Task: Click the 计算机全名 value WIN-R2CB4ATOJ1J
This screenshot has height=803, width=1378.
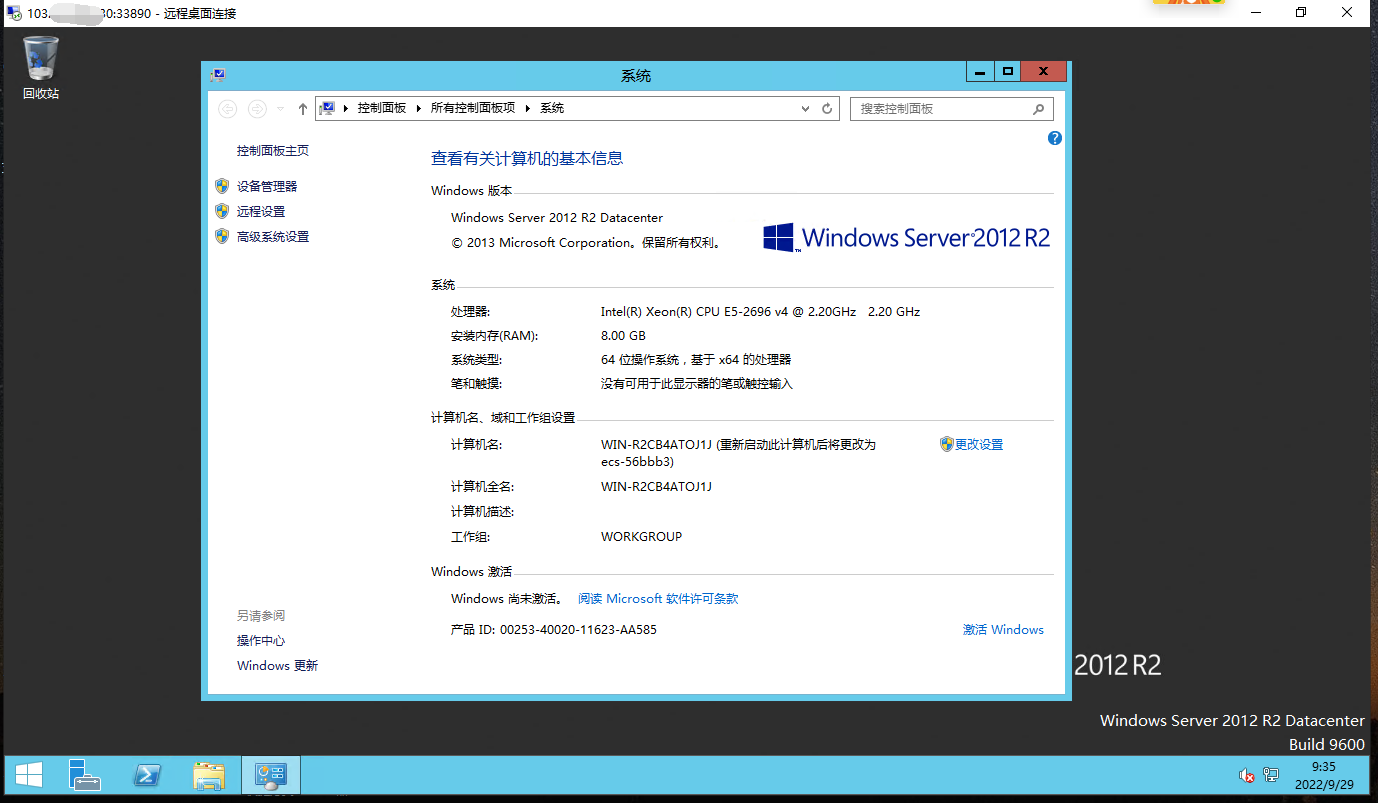Action: [656, 487]
